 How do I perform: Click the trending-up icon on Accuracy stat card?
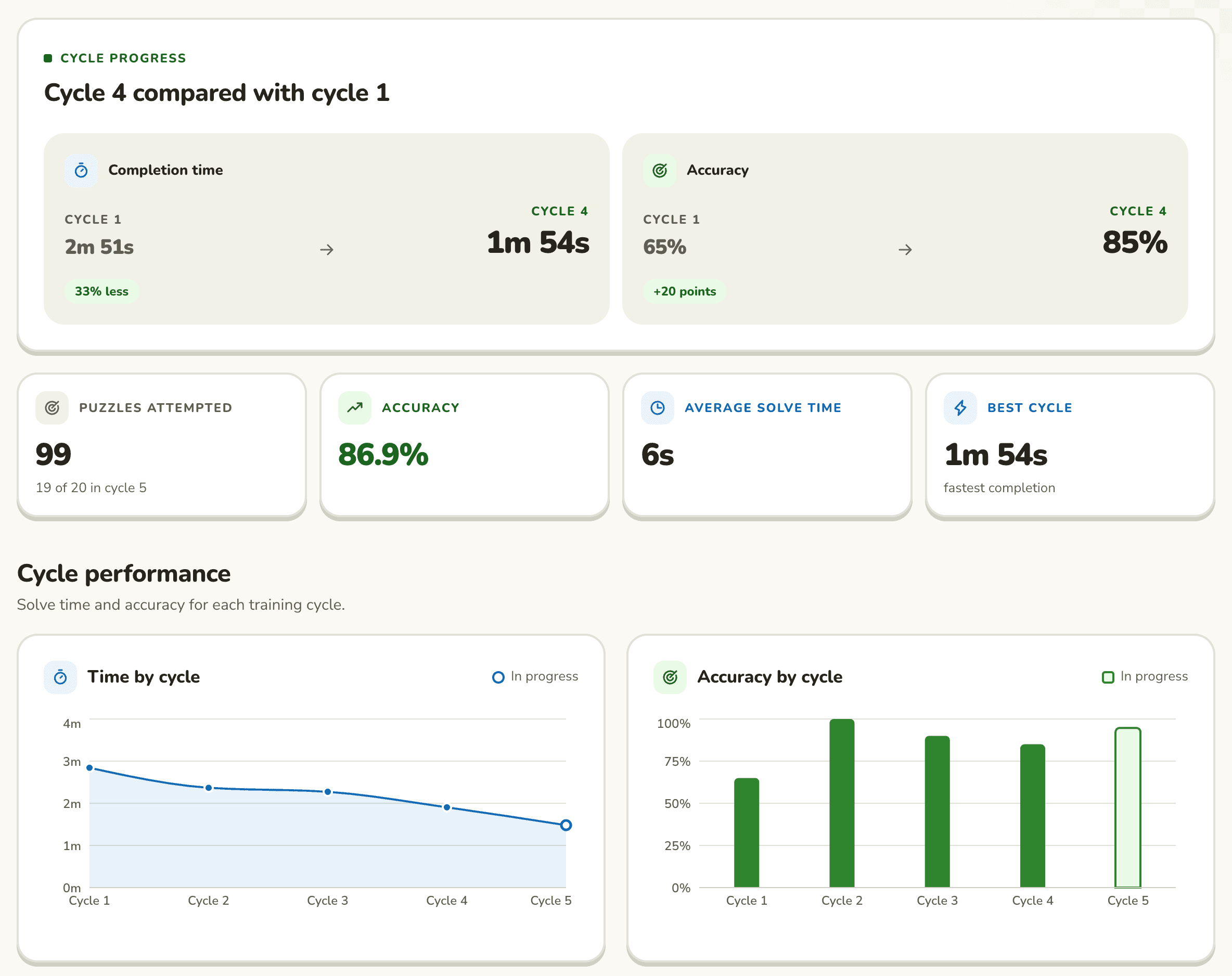coord(355,407)
